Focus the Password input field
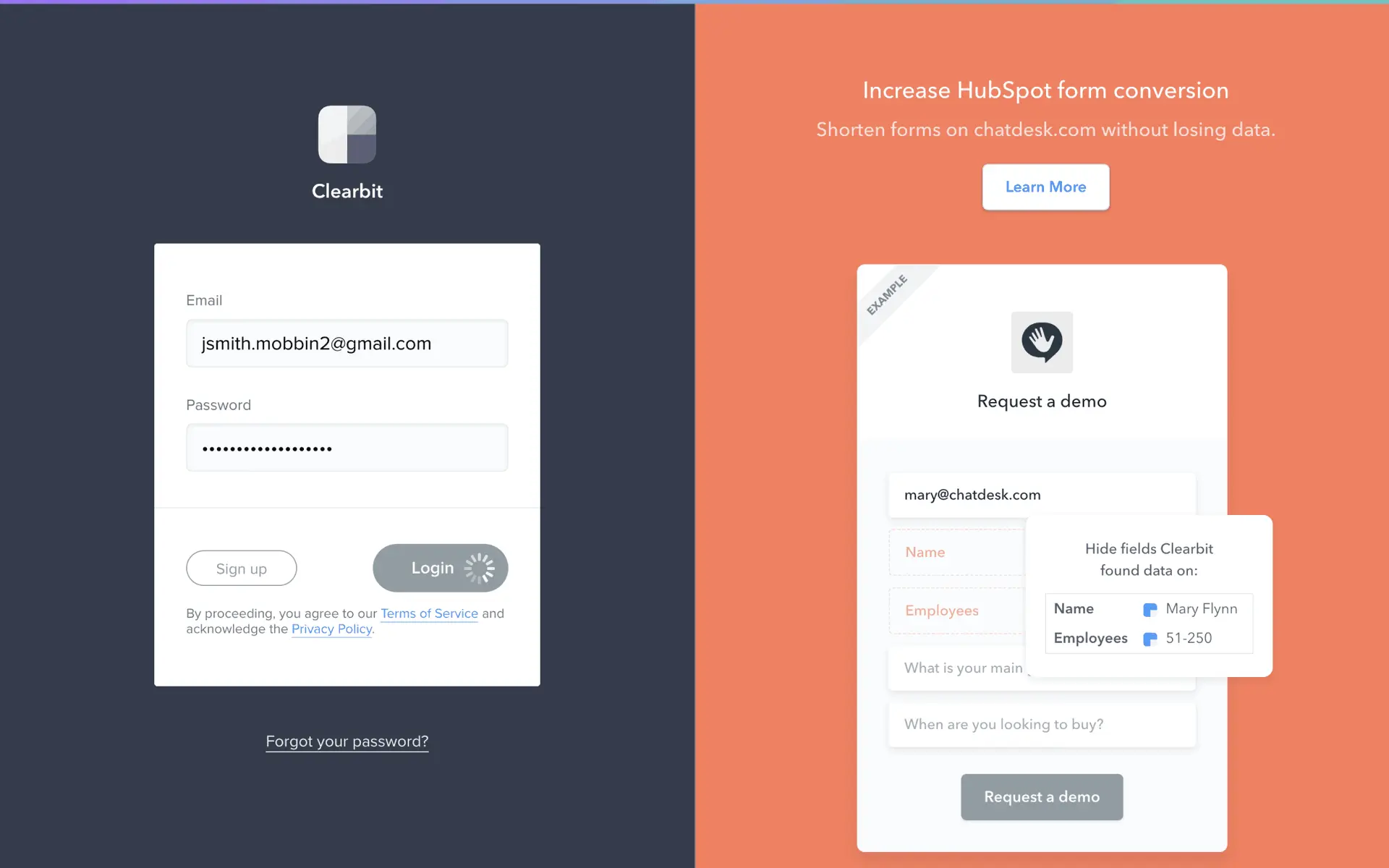Viewport: 1389px width, 868px height. pos(347,448)
